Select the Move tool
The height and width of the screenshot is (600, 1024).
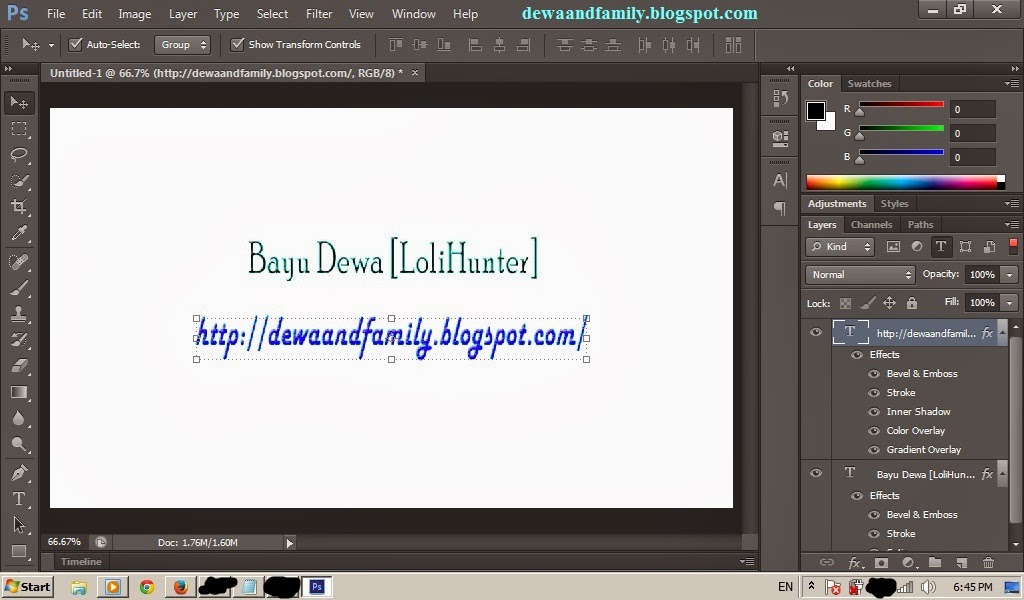click(x=19, y=103)
